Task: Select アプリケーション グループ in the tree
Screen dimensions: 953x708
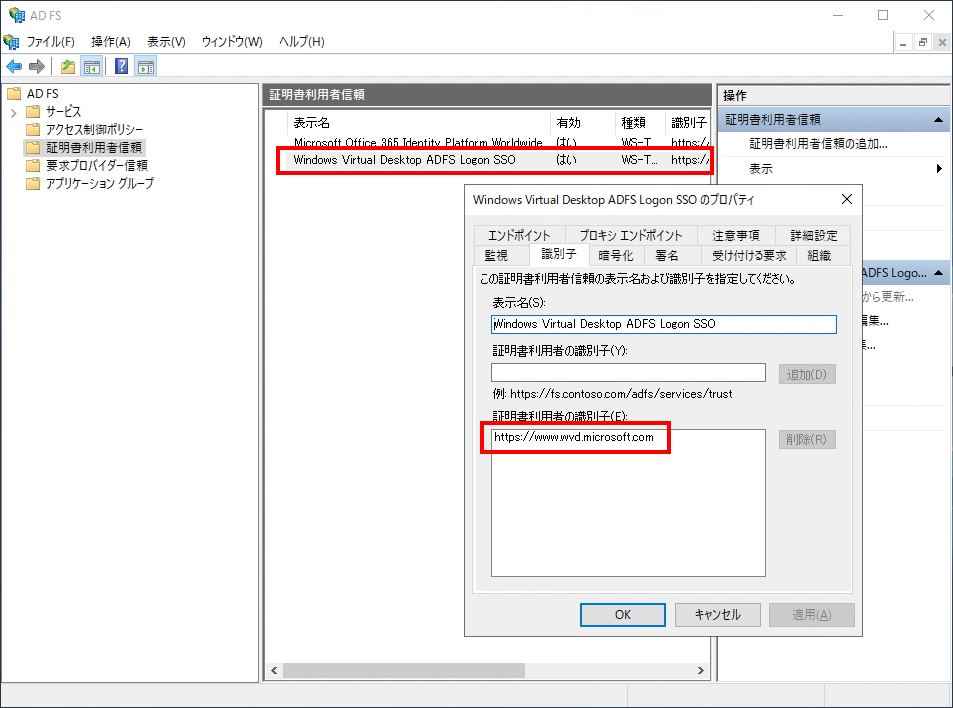Action: tap(100, 183)
